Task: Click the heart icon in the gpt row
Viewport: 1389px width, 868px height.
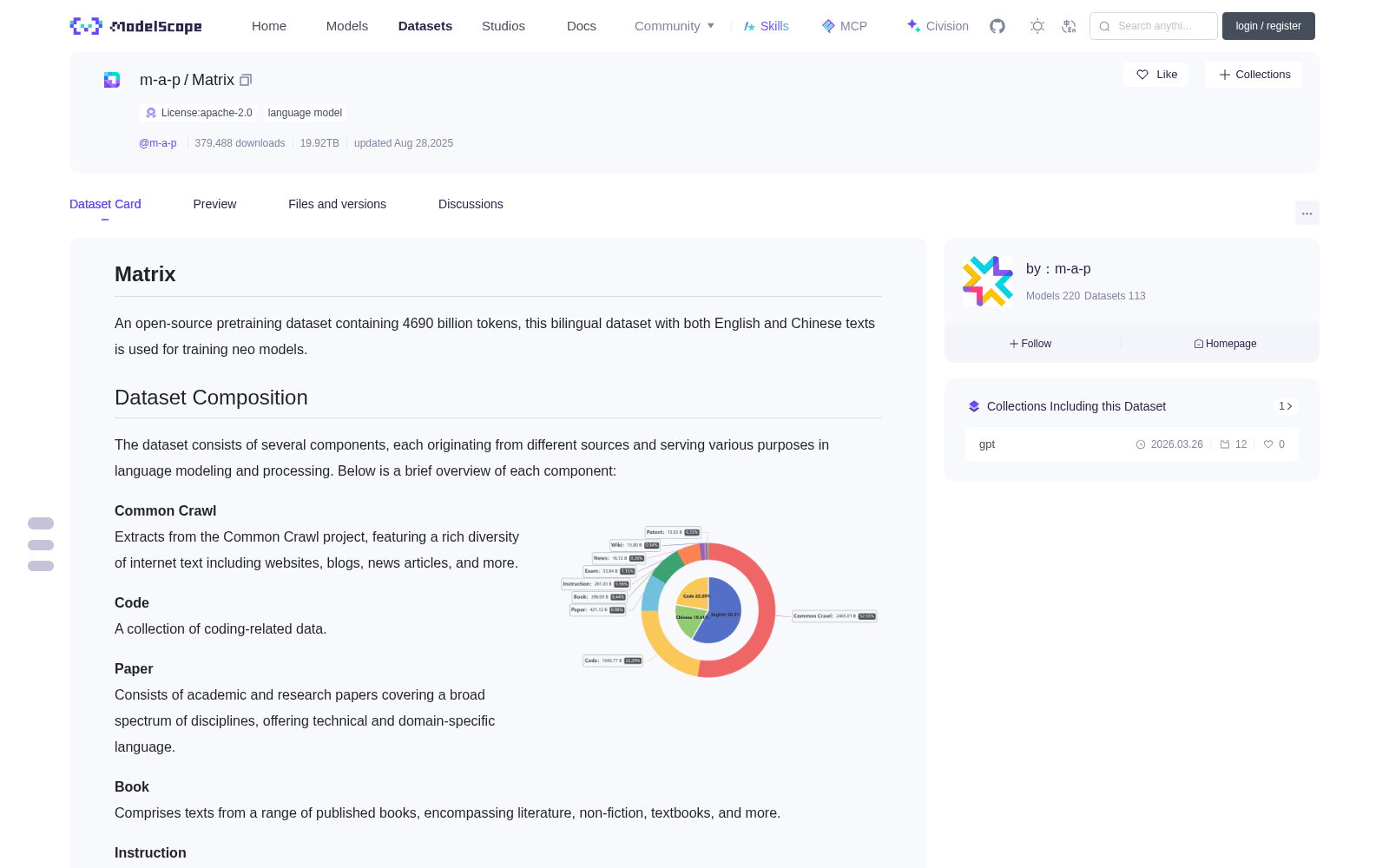Action: [x=1268, y=444]
